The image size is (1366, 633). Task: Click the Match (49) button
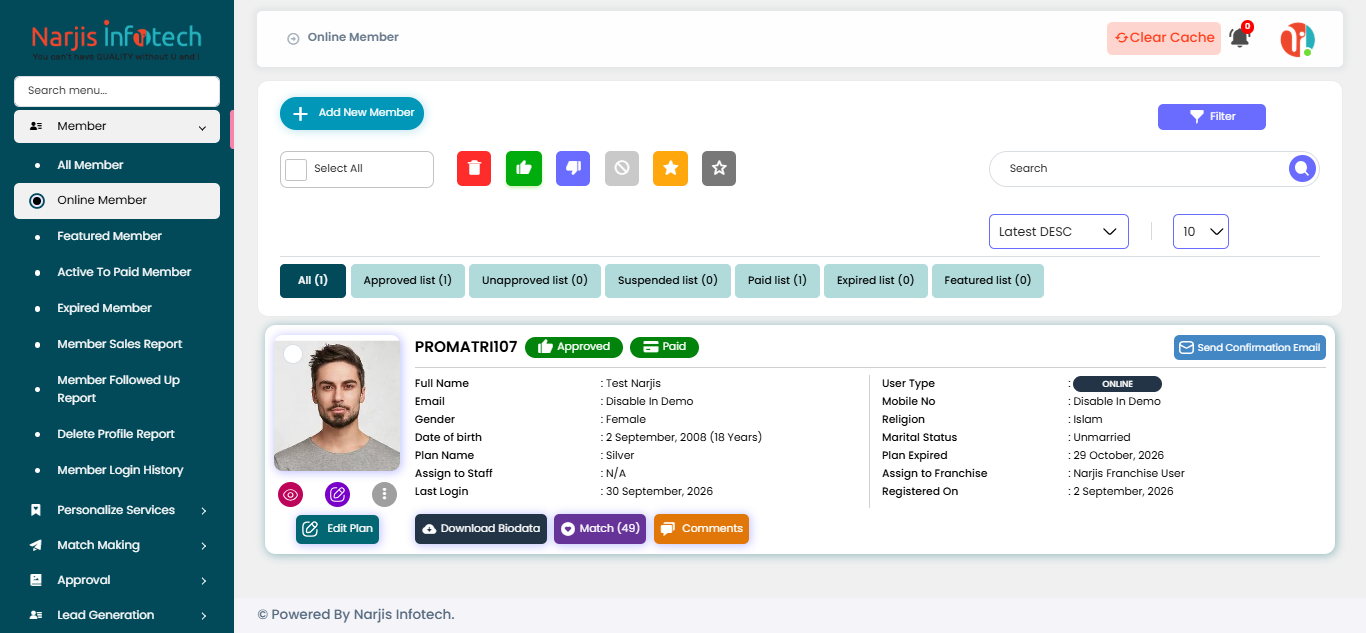point(600,529)
